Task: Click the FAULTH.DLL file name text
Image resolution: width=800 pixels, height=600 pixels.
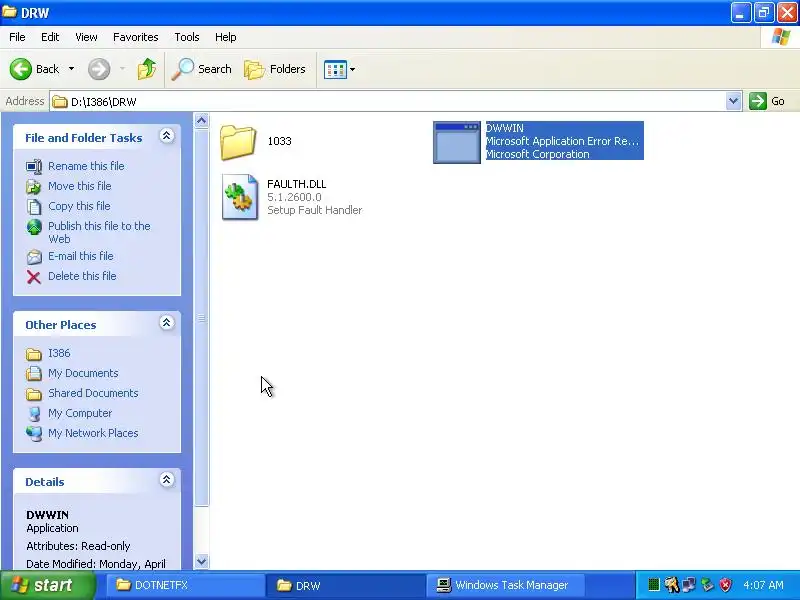Action: point(296,184)
